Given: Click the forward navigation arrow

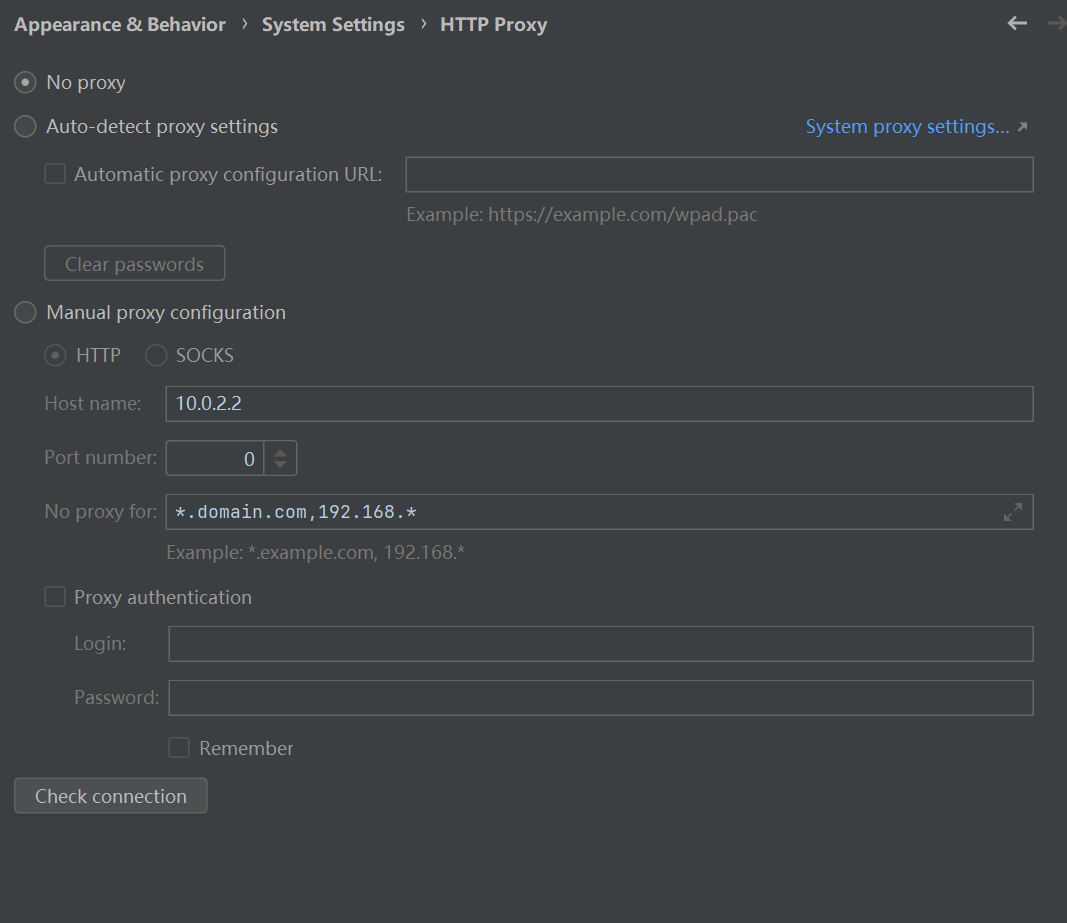Looking at the screenshot, I should pos(1055,23).
